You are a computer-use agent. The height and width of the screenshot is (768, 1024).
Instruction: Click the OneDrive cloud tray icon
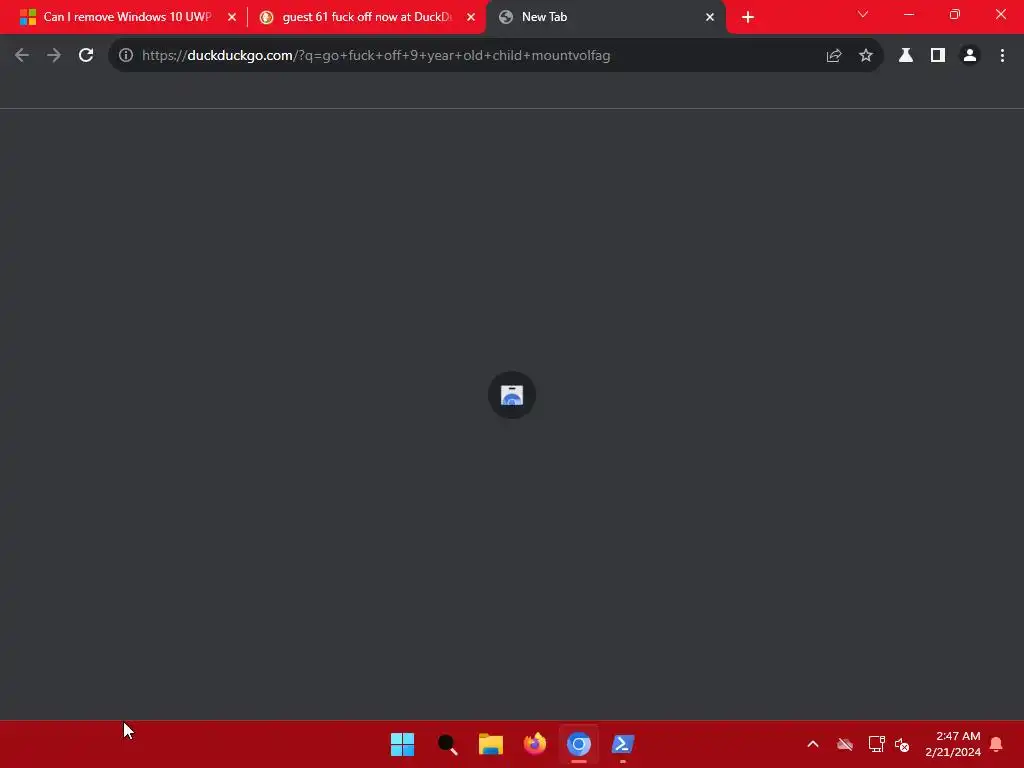pyautogui.click(x=845, y=744)
